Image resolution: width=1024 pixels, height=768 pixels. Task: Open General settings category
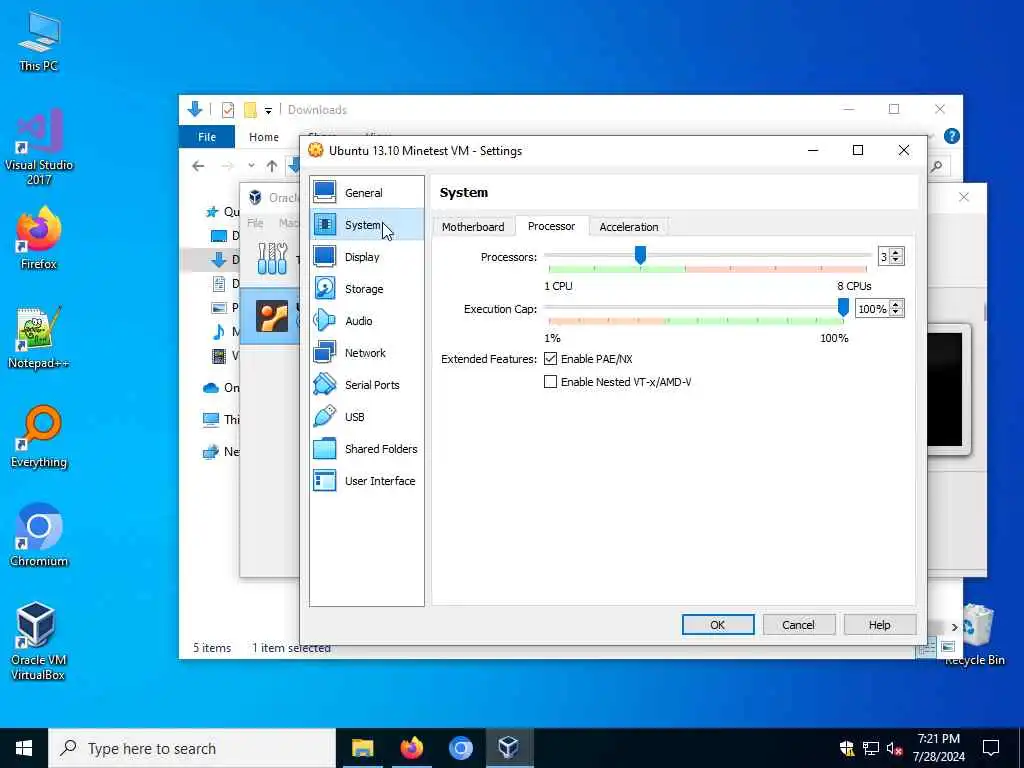(366, 193)
